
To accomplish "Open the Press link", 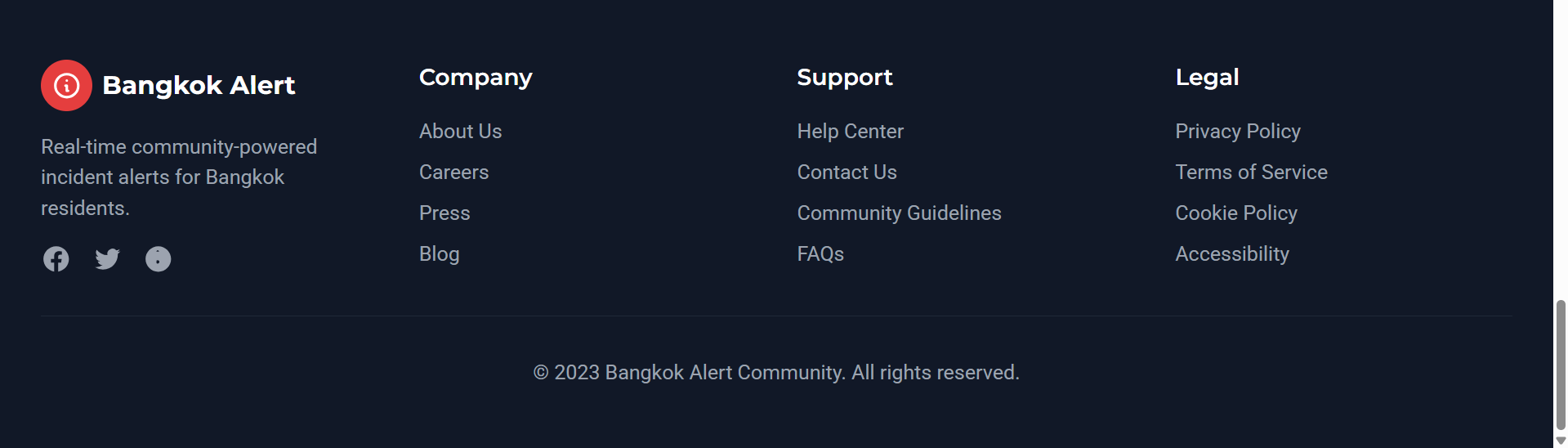I will (x=444, y=213).
